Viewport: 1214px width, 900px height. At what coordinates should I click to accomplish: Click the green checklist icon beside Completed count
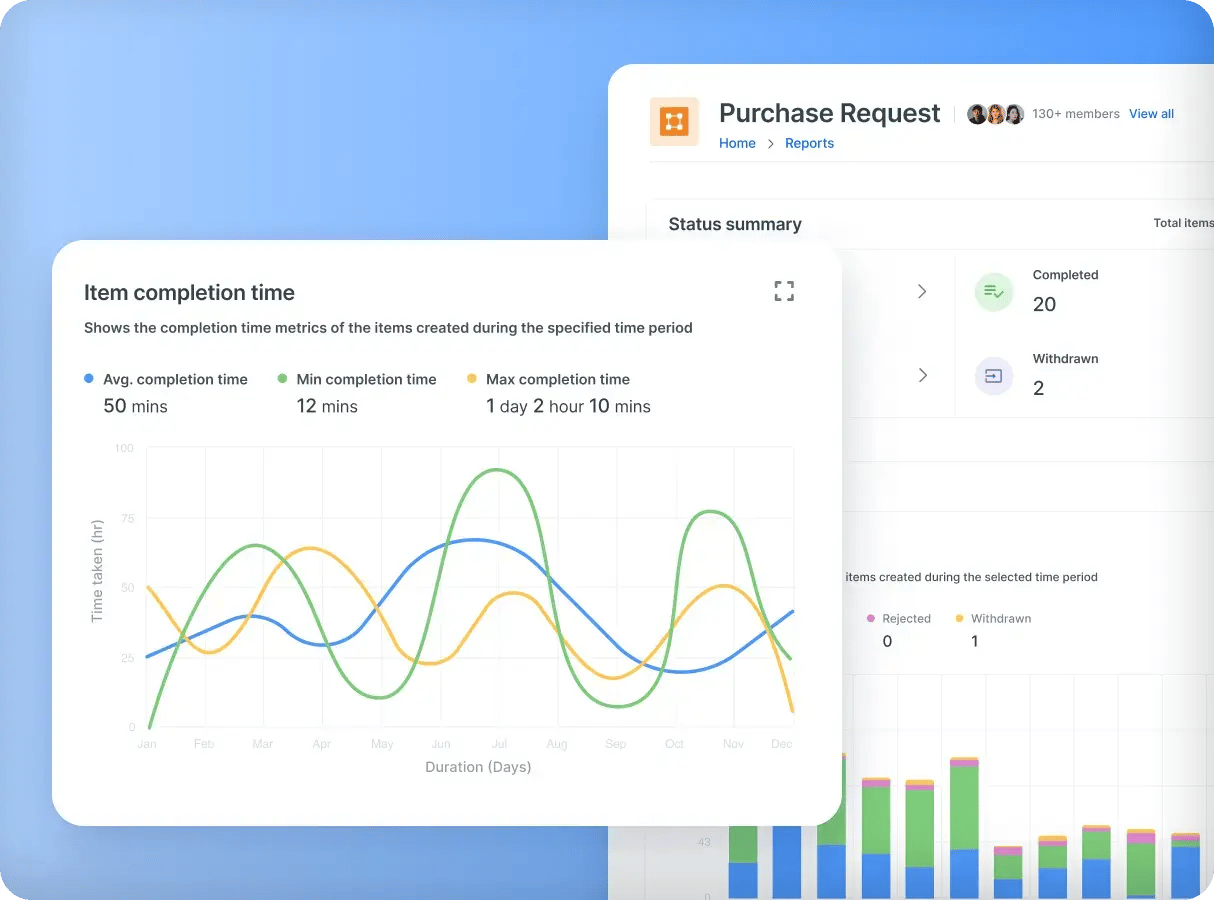(993, 291)
